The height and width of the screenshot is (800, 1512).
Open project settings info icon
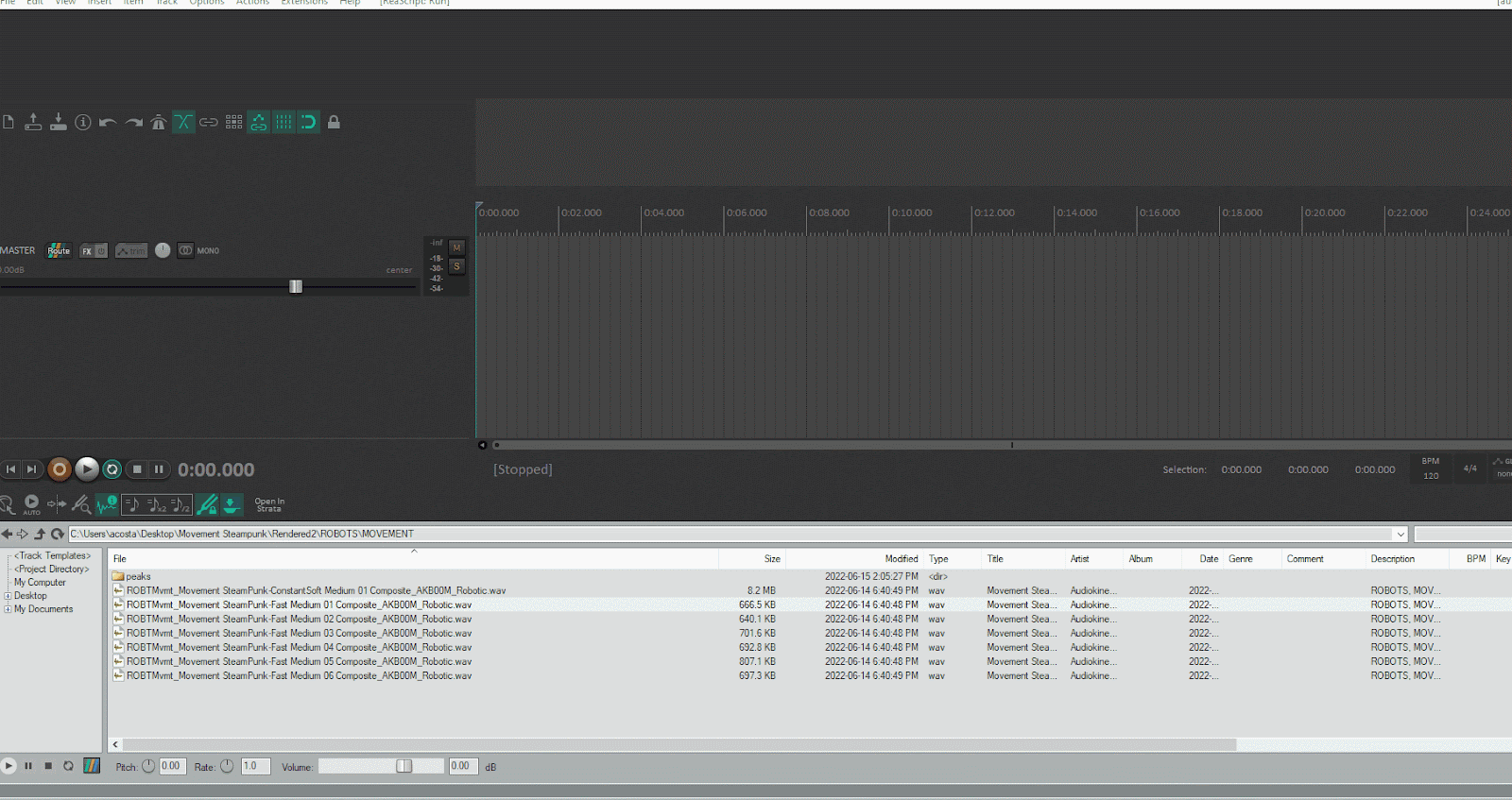click(83, 122)
